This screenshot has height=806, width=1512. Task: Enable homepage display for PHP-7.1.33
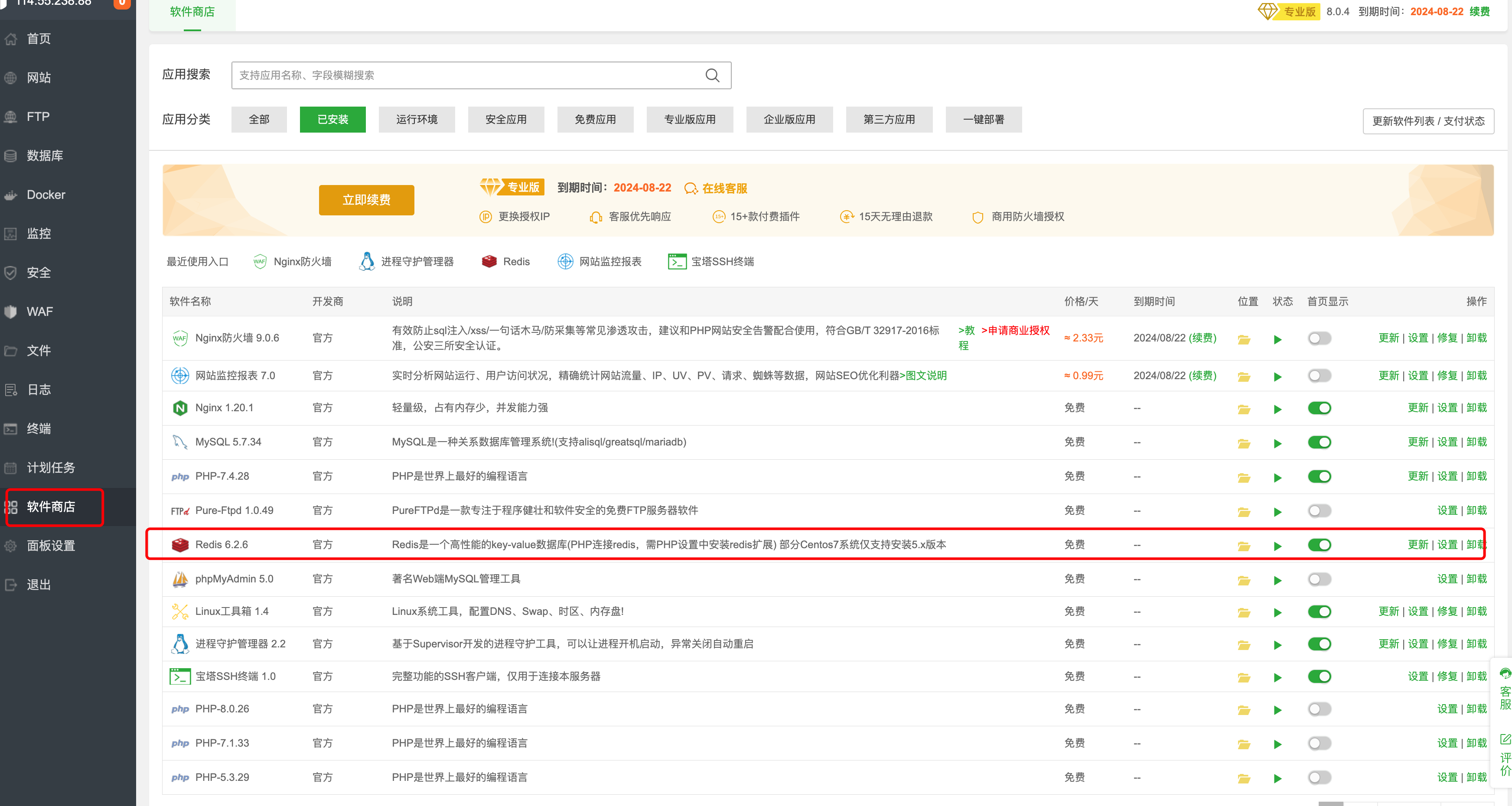pyautogui.click(x=1319, y=743)
